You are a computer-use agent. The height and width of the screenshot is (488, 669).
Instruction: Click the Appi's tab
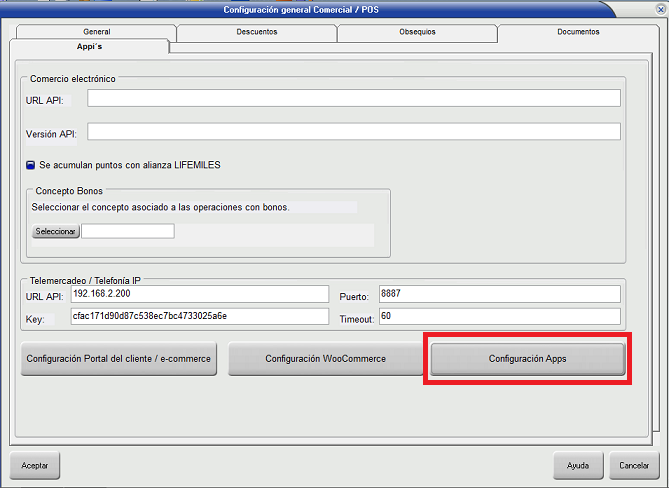point(90,46)
